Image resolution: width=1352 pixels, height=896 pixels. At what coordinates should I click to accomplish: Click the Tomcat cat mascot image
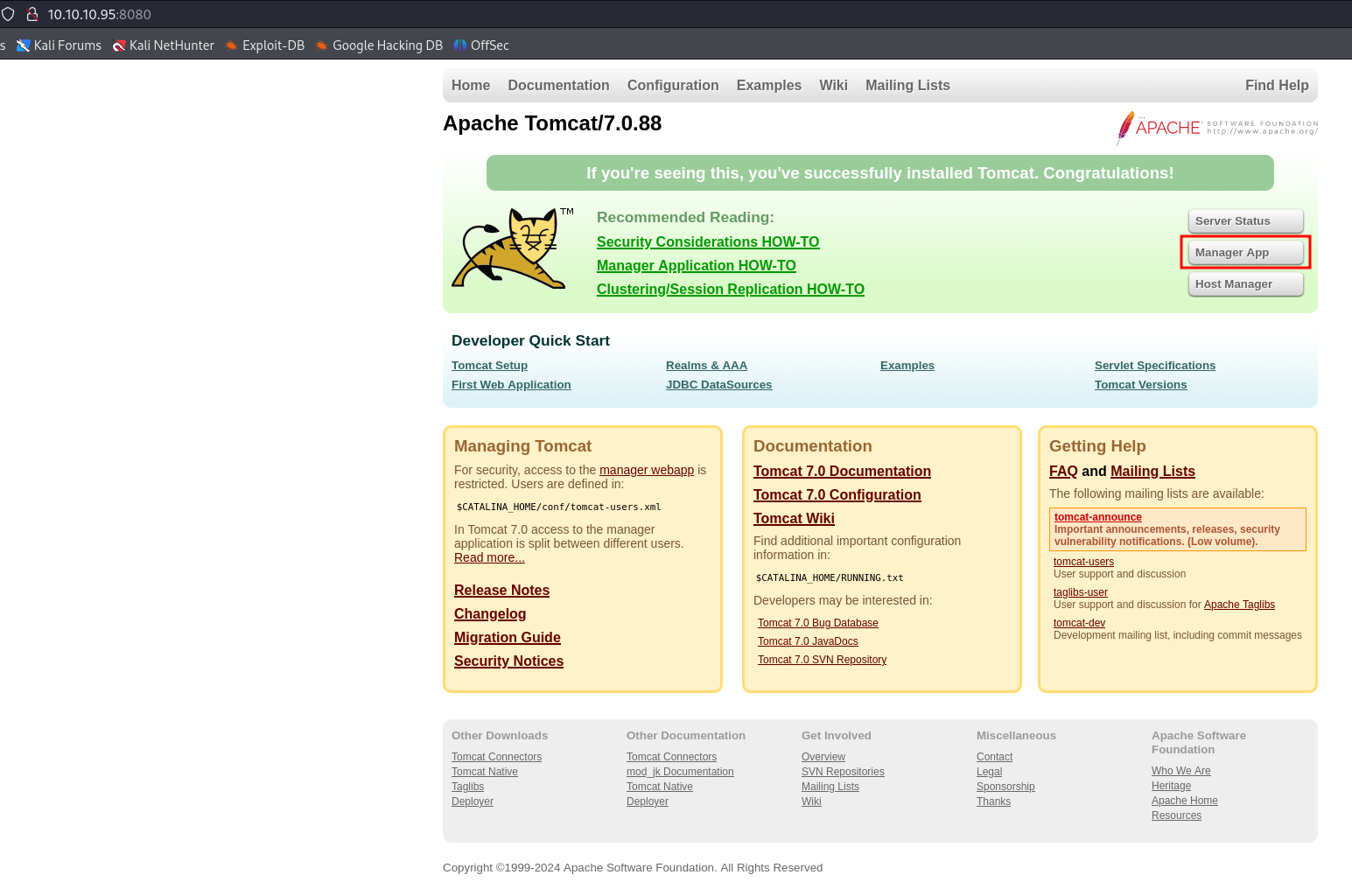[513, 248]
